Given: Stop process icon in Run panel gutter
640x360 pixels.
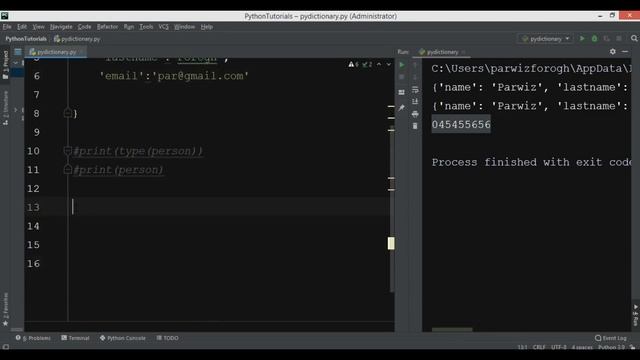Looking at the screenshot, I should 402,77.
